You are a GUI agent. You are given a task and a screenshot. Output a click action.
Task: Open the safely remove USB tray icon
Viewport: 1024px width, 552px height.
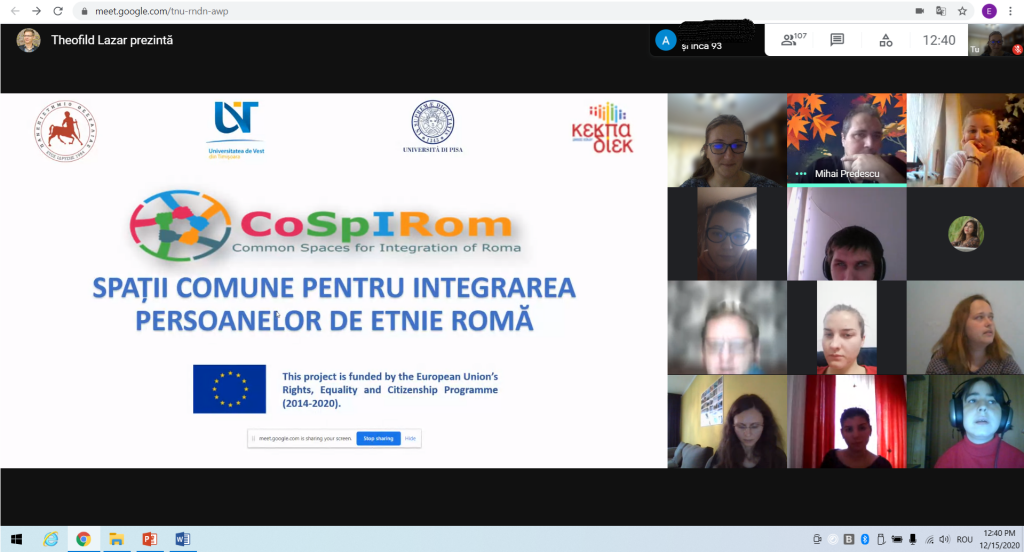tap(880, 539)
